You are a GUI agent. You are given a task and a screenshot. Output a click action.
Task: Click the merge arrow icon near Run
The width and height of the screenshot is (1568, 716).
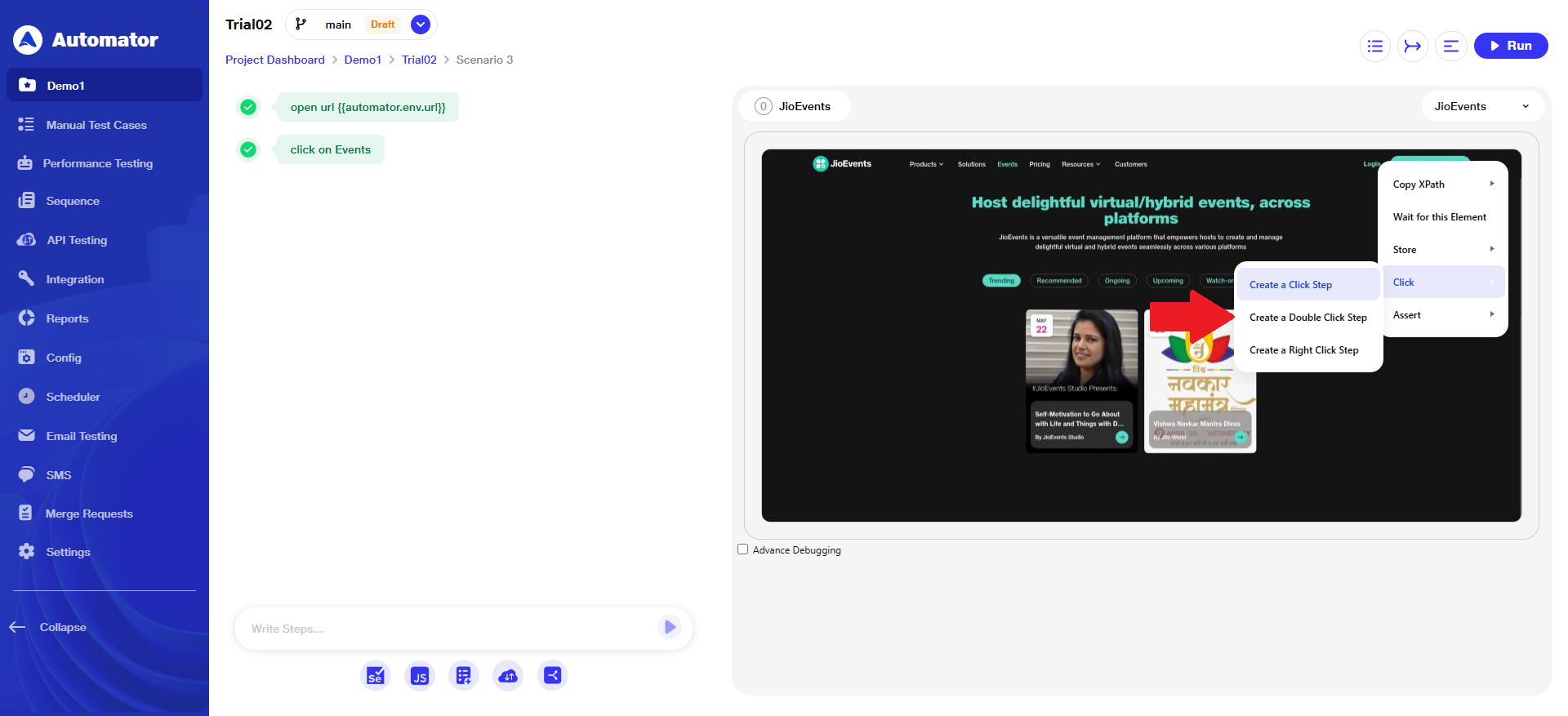(1413, 46)
